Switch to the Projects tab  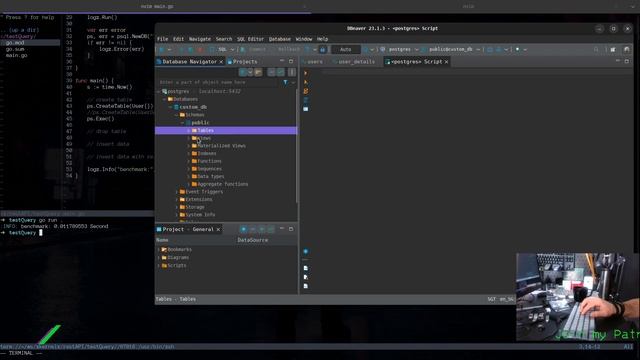242,62
